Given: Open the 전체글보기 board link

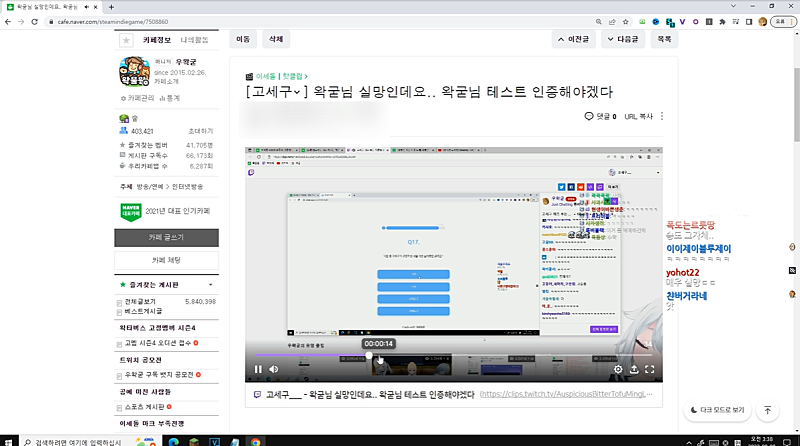Looking at the screenshot, I should click(140, 301).
